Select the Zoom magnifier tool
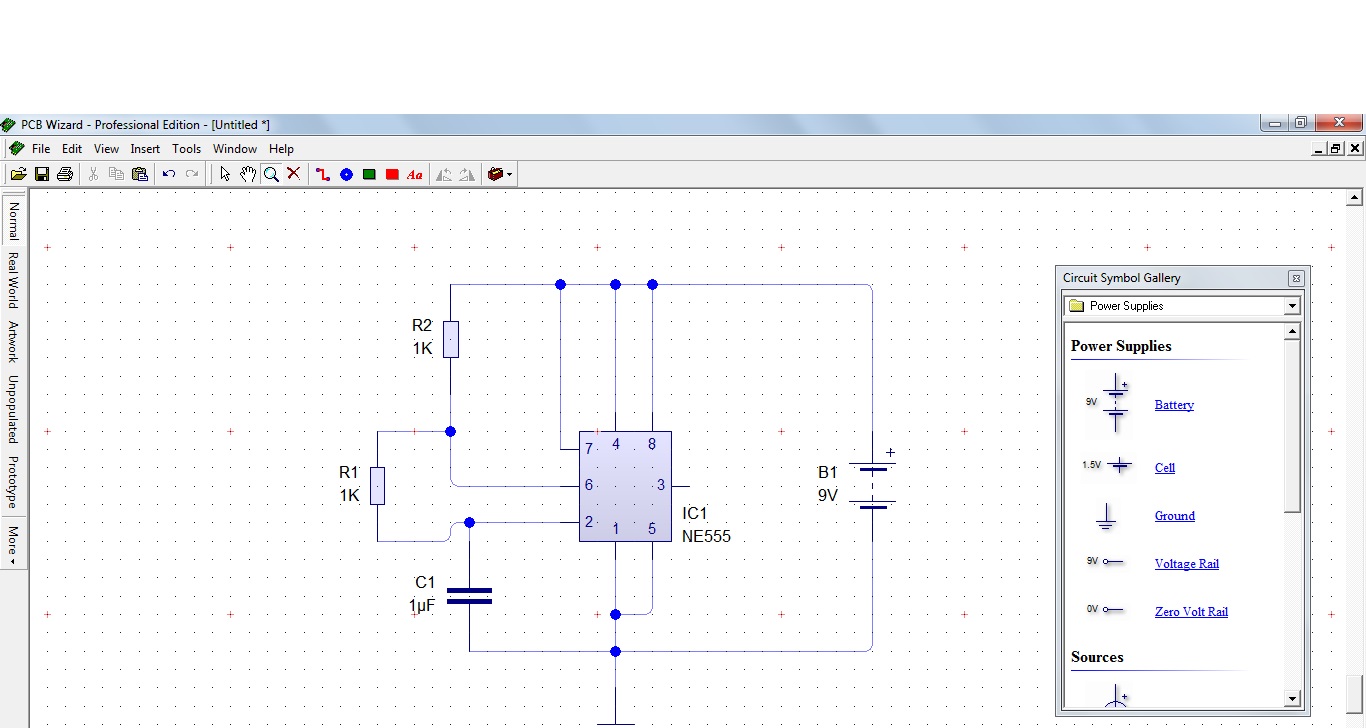The image size is (1366, 728). click(x=271, y=174)
